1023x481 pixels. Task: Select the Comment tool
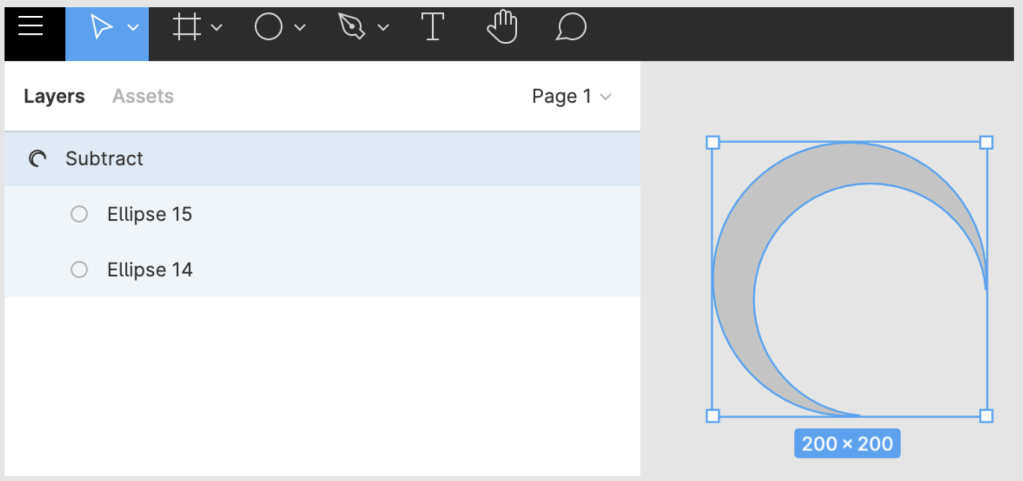point(571,27)
